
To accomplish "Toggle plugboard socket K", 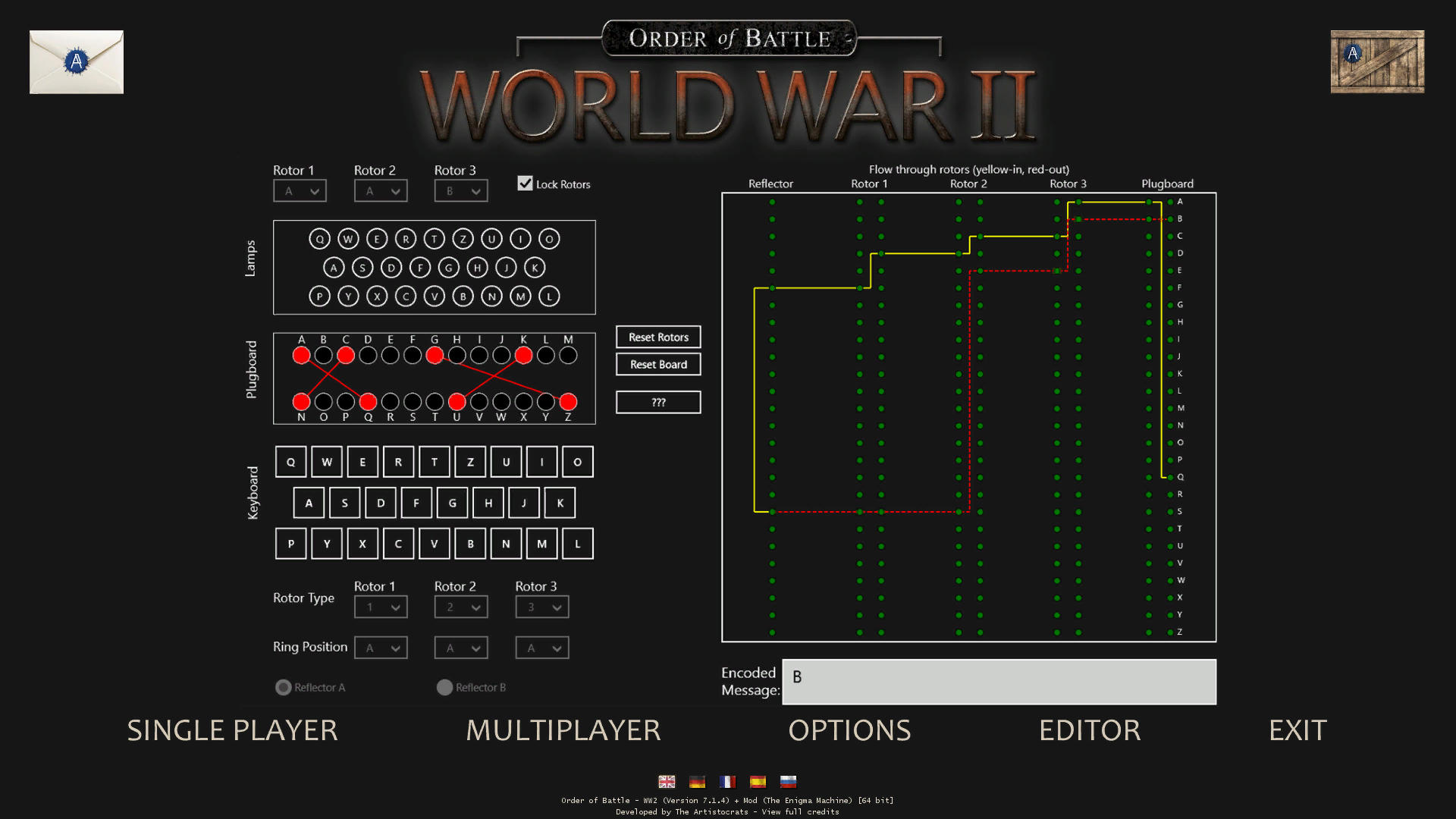I will click(x=523, y=355).
